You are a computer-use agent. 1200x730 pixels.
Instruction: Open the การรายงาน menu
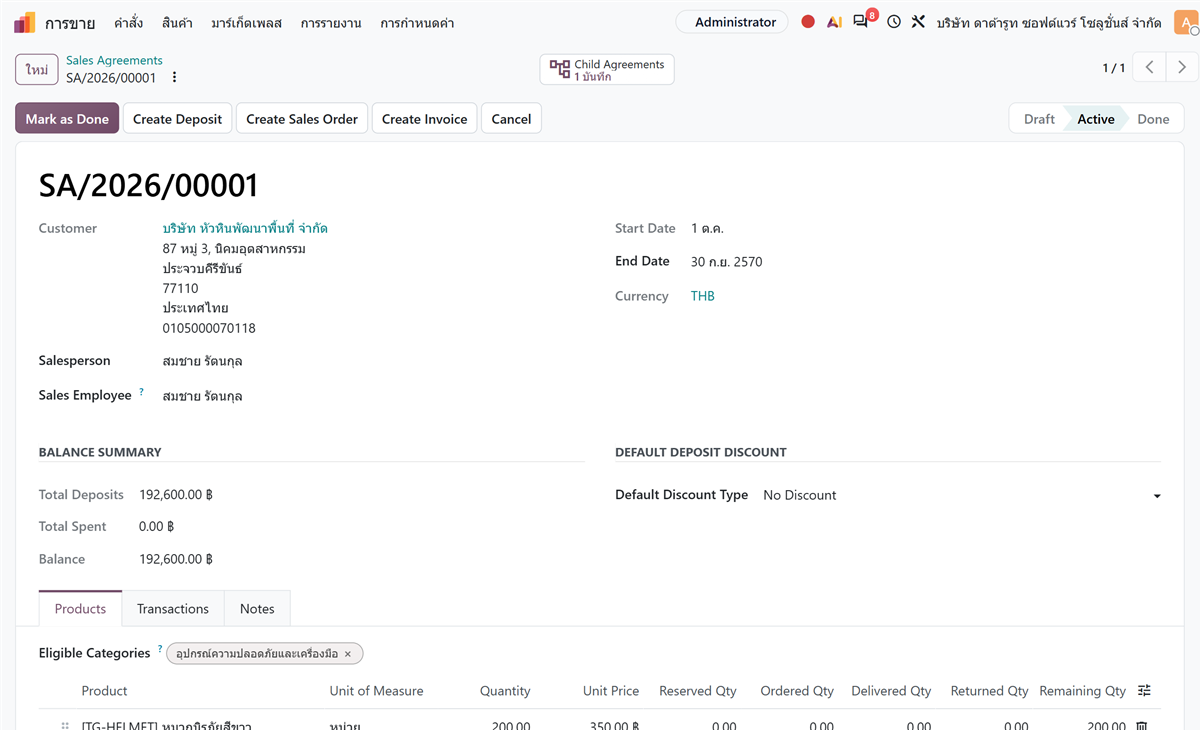point(331,22)
